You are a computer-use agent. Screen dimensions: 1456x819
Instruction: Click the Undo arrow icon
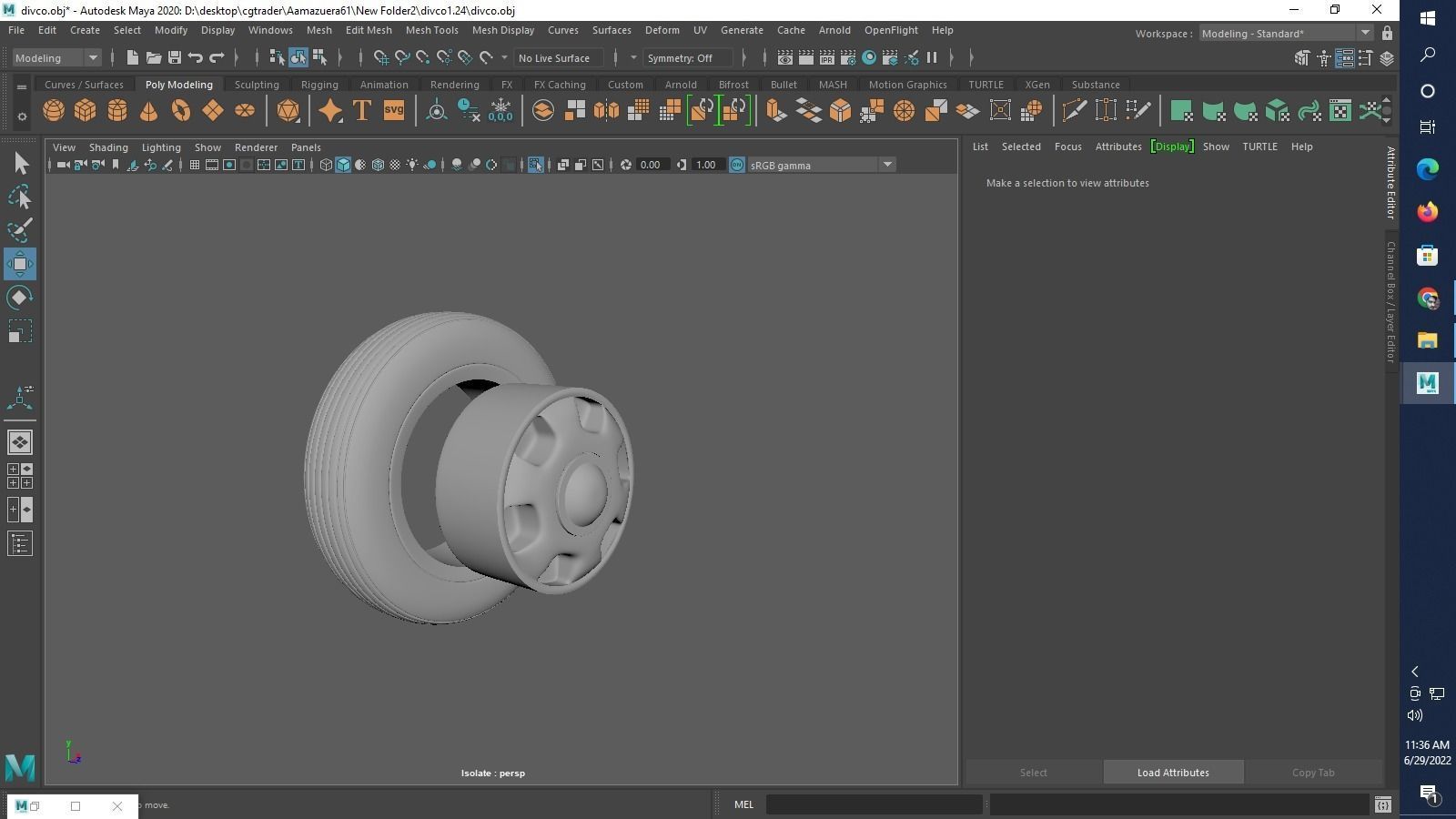click(x=196, y=58)
